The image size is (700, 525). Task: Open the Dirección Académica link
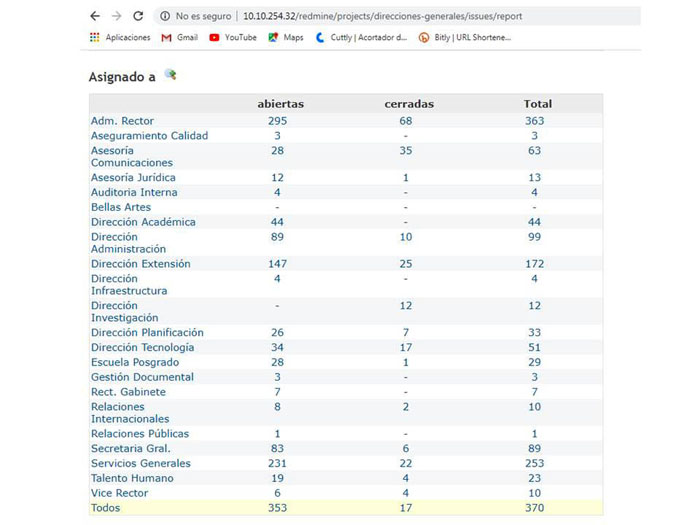tap(143, 222)
